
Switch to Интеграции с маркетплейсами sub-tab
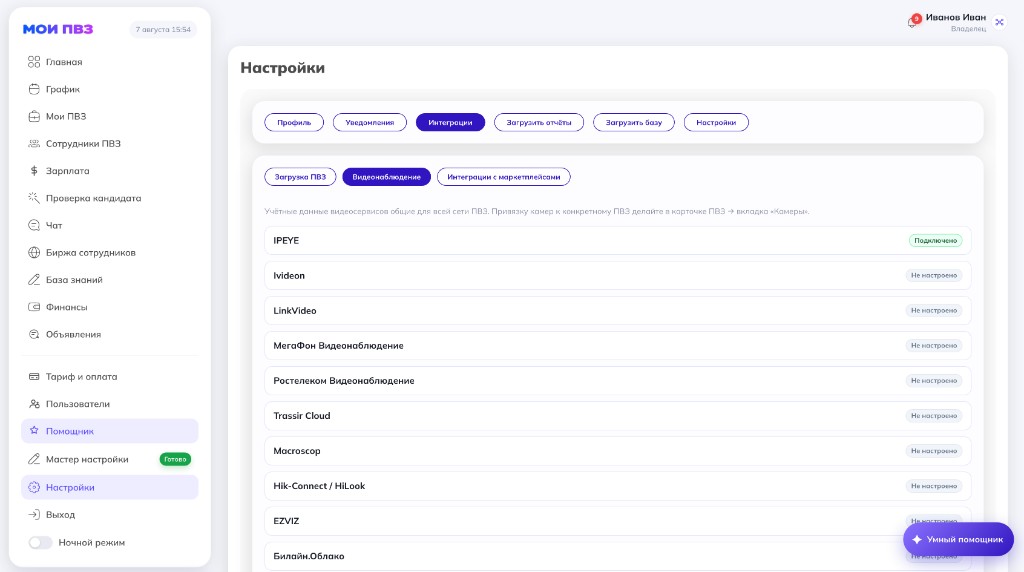coord(504,177)
